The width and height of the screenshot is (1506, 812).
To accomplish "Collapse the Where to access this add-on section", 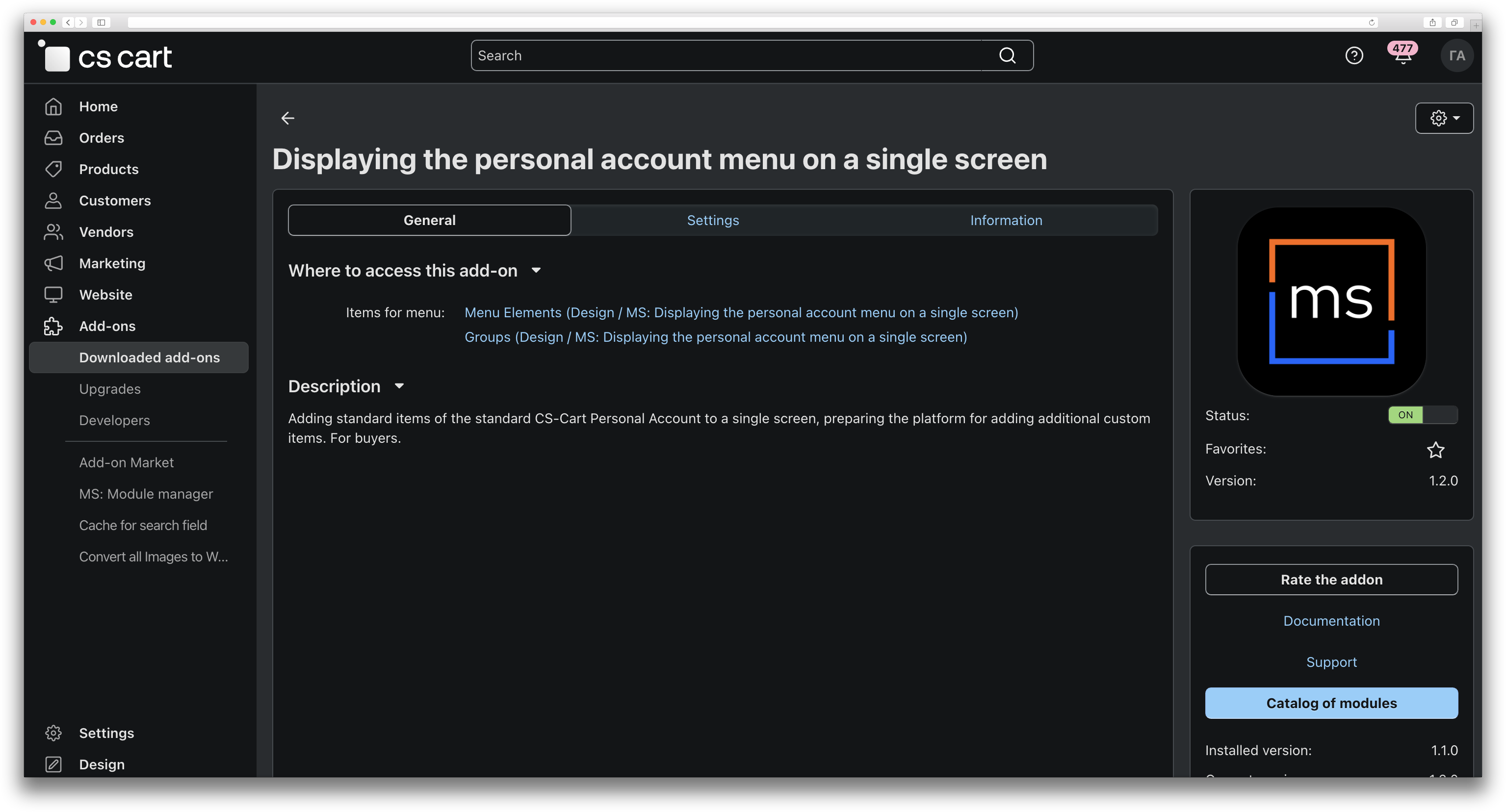I will coord(536,271).
